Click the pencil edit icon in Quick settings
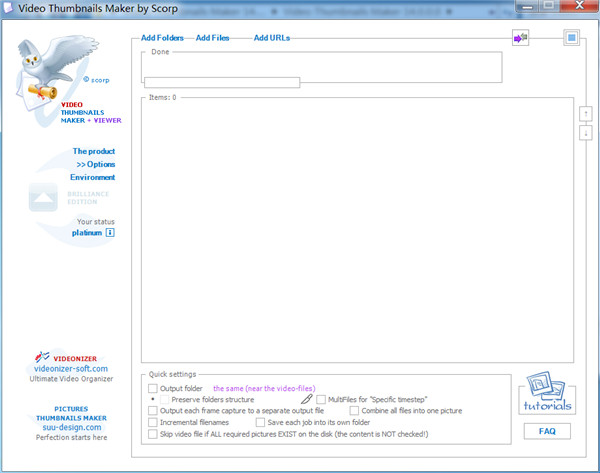Image resolution: width=600 pixels, height=473 pixels. (x=307, y=399)
